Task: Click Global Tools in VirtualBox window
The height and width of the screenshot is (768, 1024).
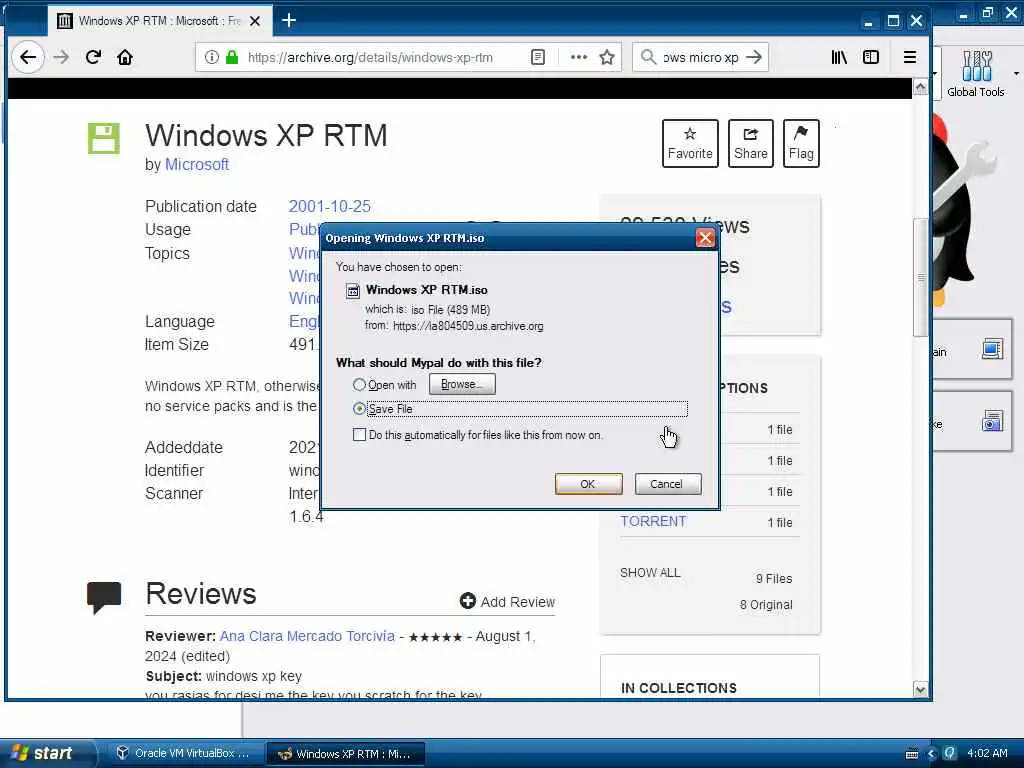Action: coord(976,74)
